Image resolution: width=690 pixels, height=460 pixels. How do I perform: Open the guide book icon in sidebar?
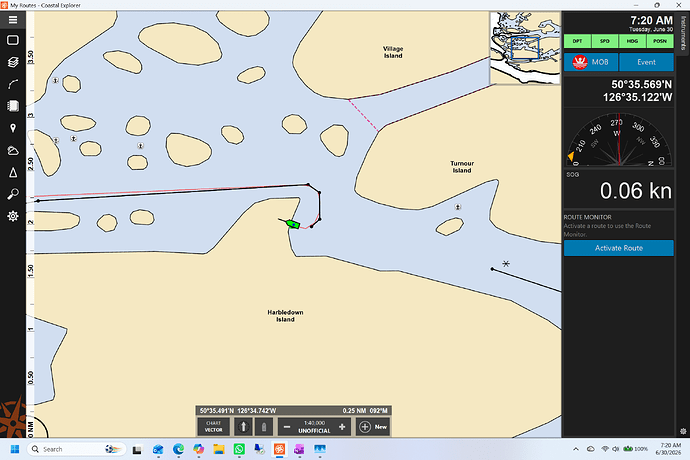point(13,106)
